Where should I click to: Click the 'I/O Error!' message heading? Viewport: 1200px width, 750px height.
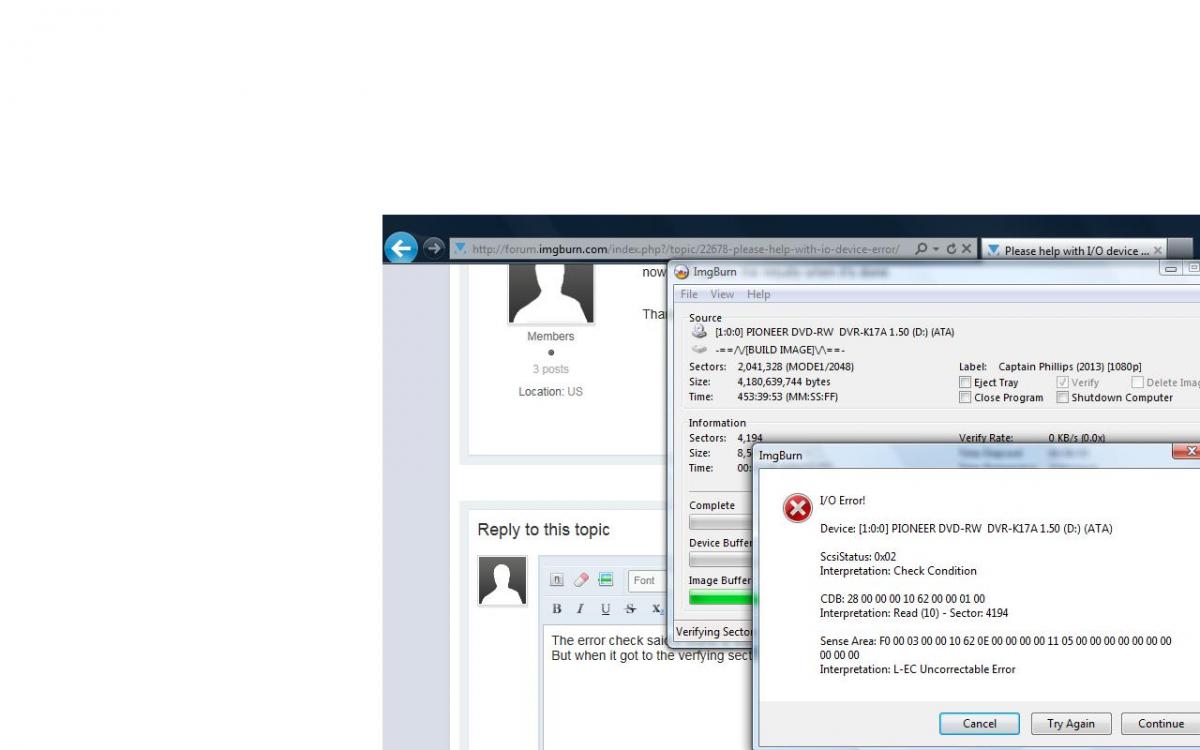click(x=843, y=500)
